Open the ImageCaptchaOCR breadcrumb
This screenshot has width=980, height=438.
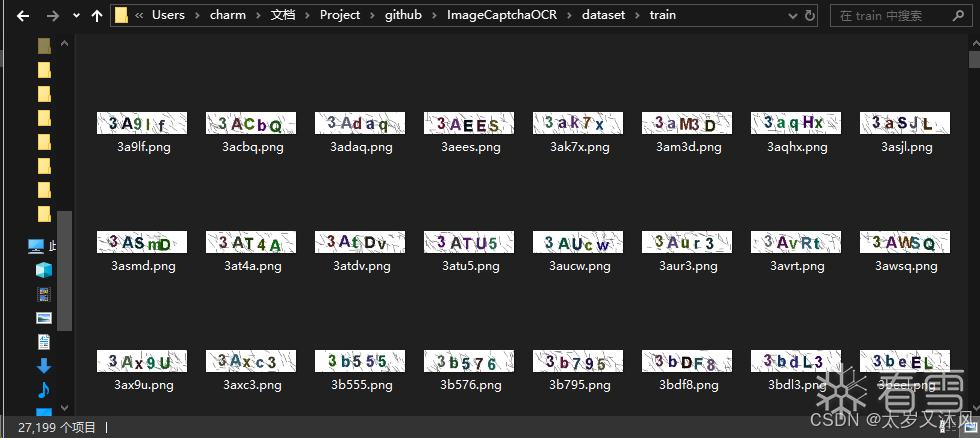(x=502, y=15)
